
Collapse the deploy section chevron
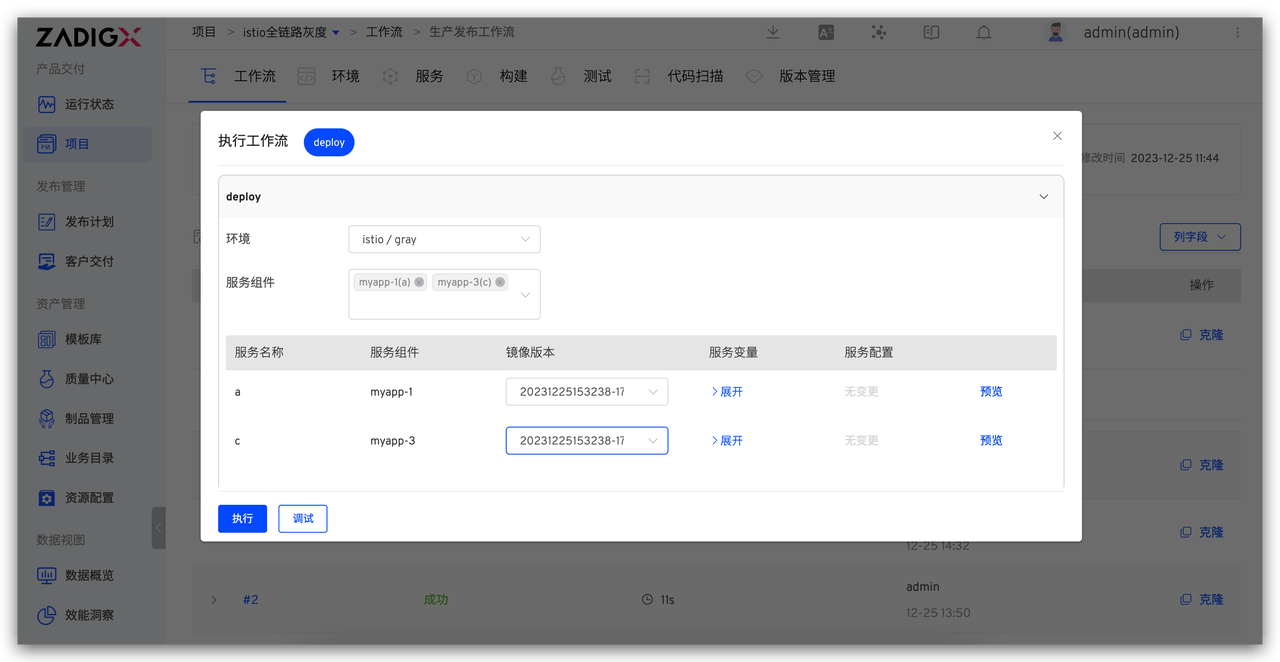[1044, 197]
